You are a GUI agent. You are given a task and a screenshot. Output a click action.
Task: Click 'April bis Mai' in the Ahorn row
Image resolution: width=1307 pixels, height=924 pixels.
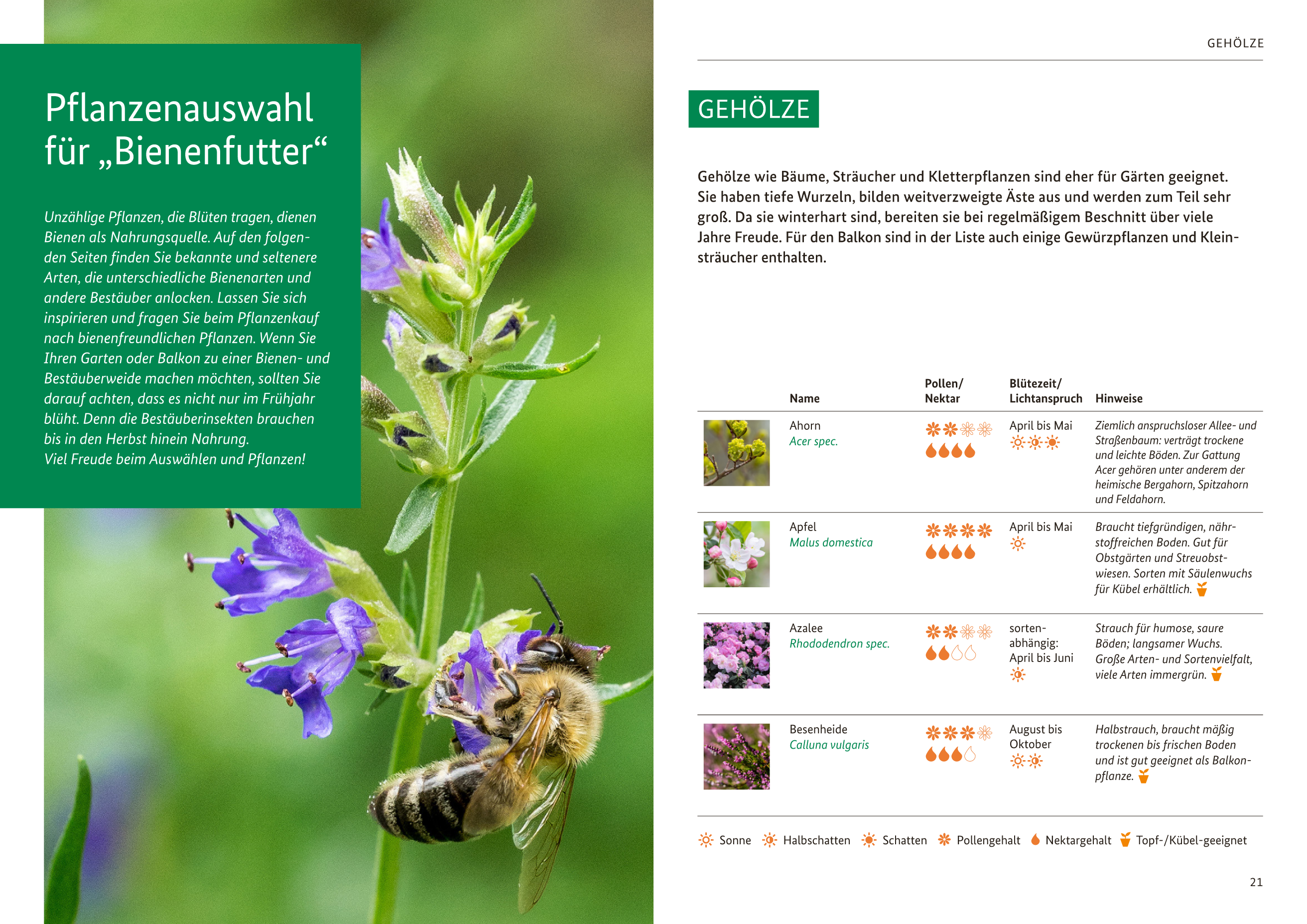click(1041, 426)
